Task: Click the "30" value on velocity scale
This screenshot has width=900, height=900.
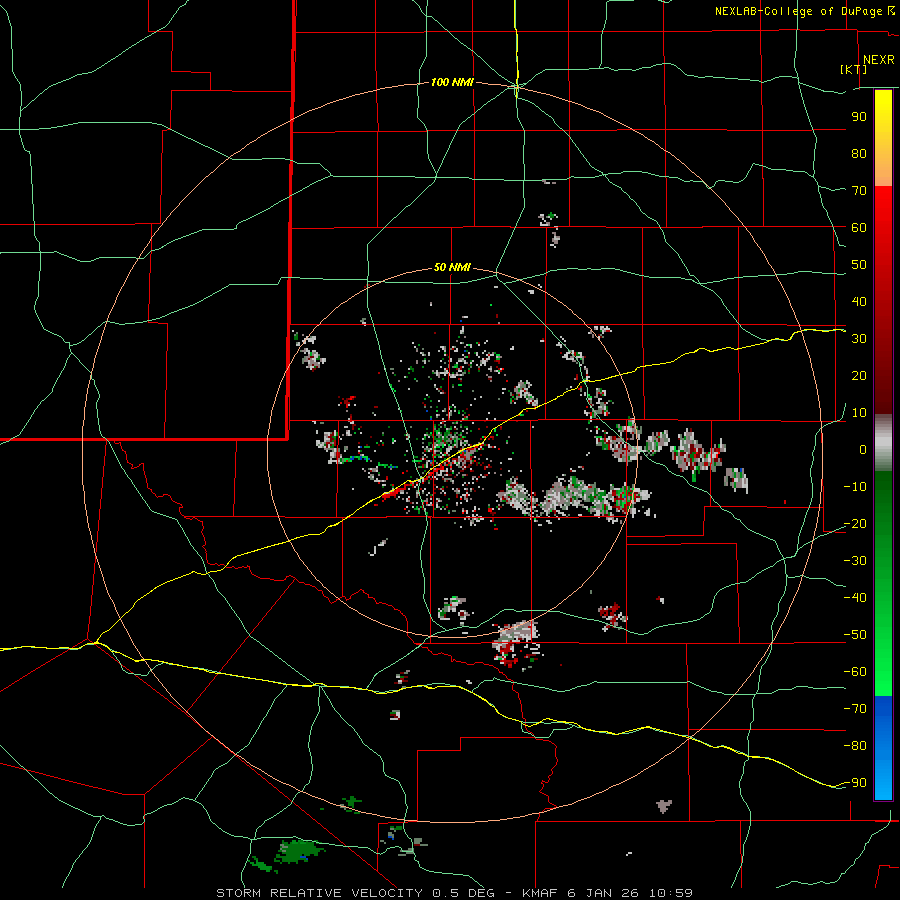Action: (x=859, y=339)
